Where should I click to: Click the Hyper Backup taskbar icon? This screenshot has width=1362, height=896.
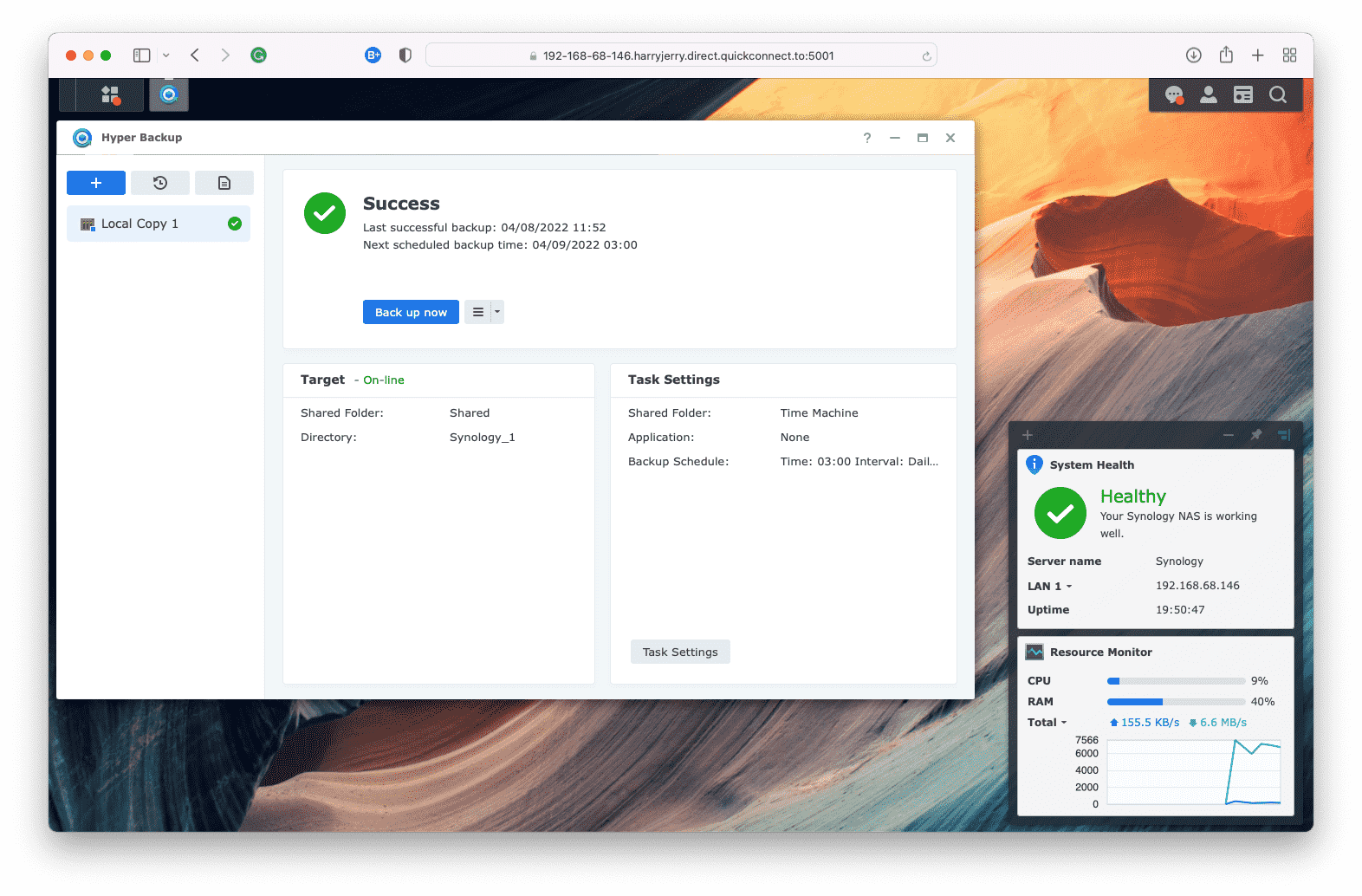click(x=169, y=94)
